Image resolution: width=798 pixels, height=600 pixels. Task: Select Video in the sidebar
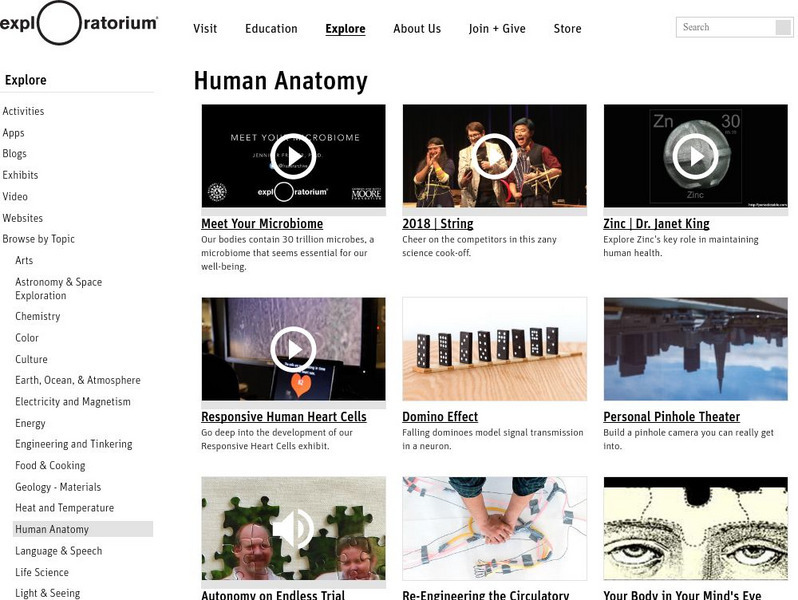tap(15, 196)
